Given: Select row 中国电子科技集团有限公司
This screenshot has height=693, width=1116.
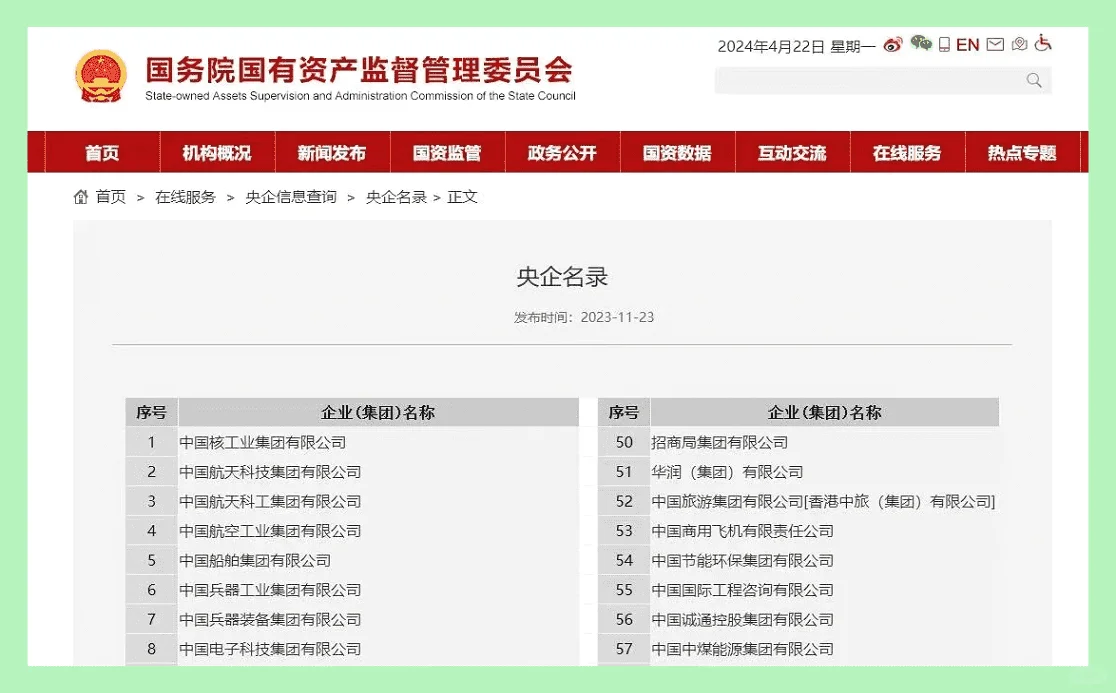Looking at the screenshot, I should [352, 649].
